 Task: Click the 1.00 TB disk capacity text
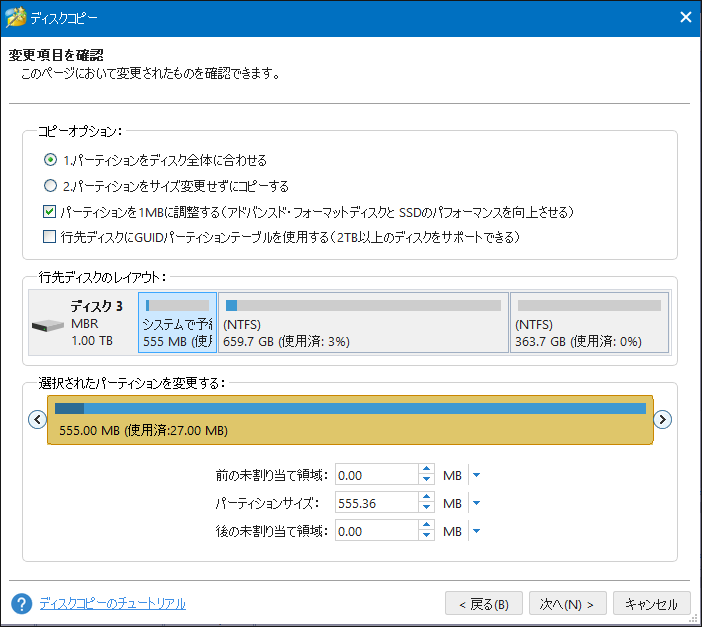coord(92,340)
